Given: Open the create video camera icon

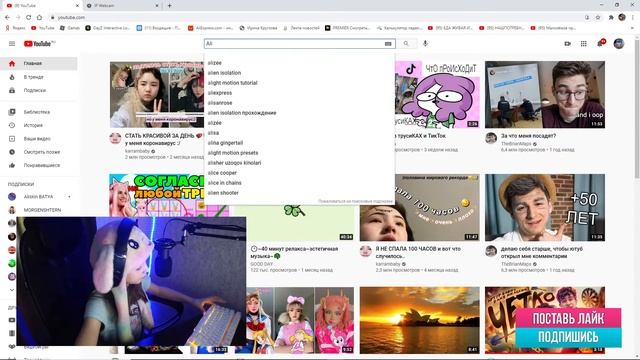Looking at the screenshot, I should click(567, 44).
